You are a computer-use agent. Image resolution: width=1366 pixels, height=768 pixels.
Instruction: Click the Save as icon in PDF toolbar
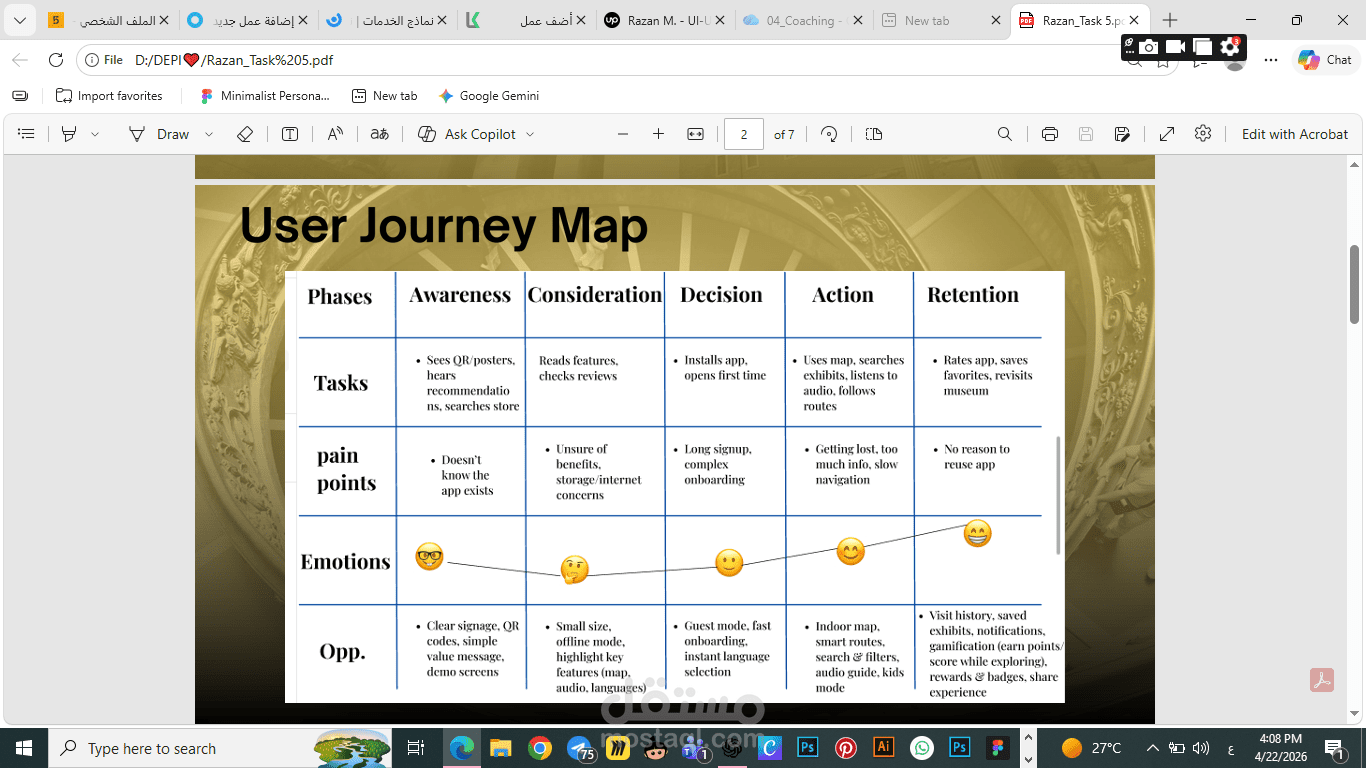(x=1122, y=134)
